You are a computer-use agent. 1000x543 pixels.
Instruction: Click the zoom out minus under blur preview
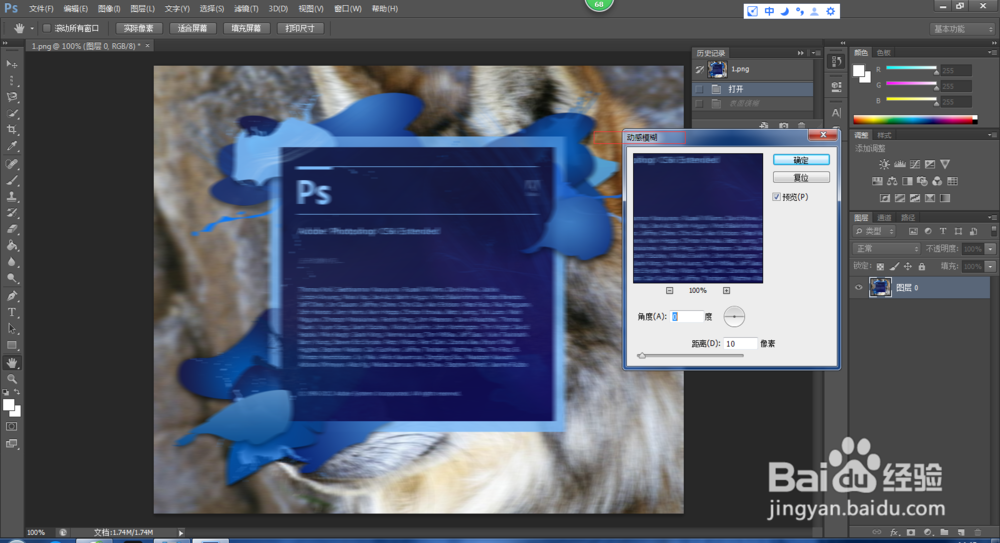tap(670, 290)
